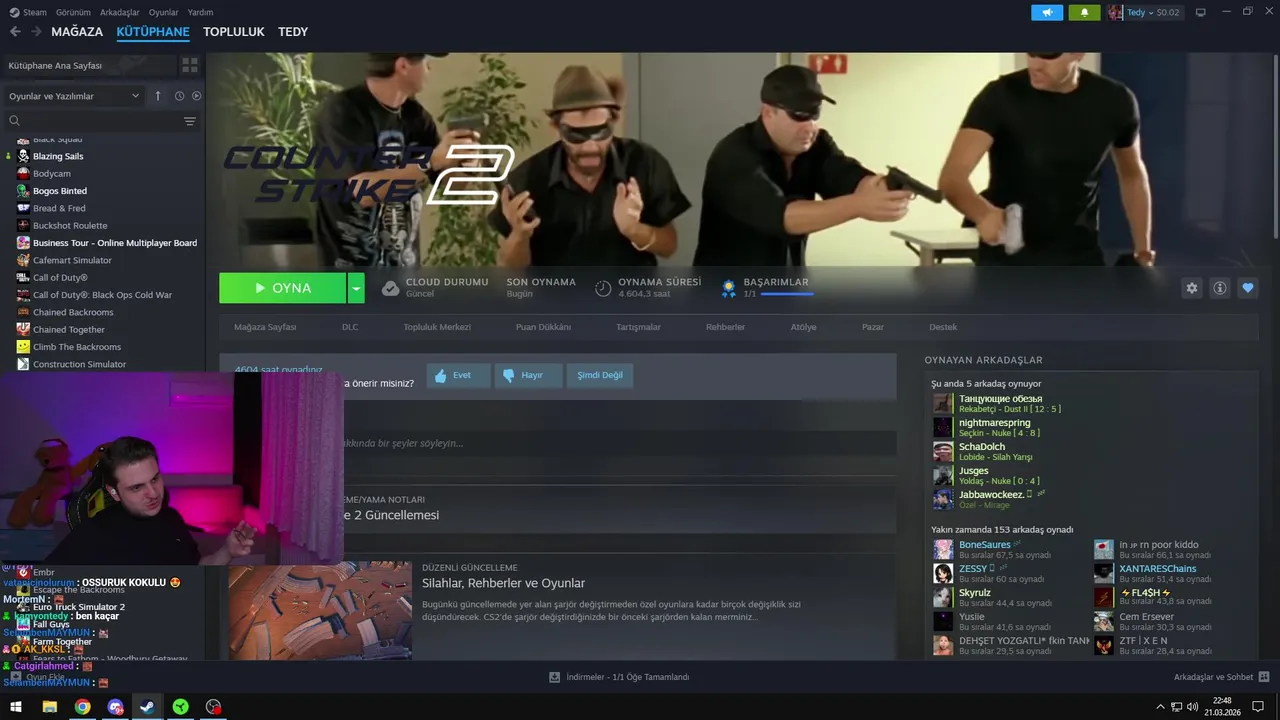Open İndirmeler downloads status bar
Viewport: 1280px width, 720px height.
tap(619, 677)
